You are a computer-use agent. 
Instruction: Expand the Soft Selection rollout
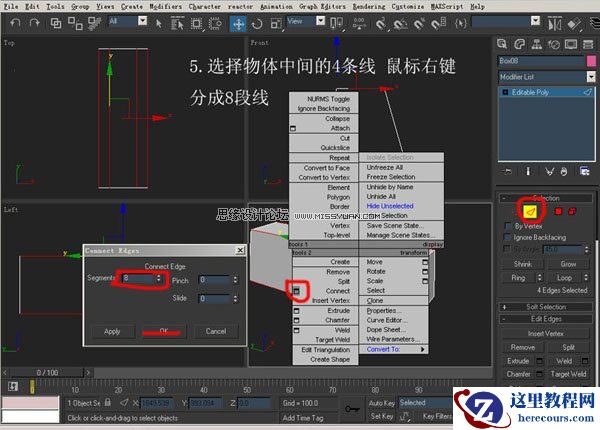[546, 307]
